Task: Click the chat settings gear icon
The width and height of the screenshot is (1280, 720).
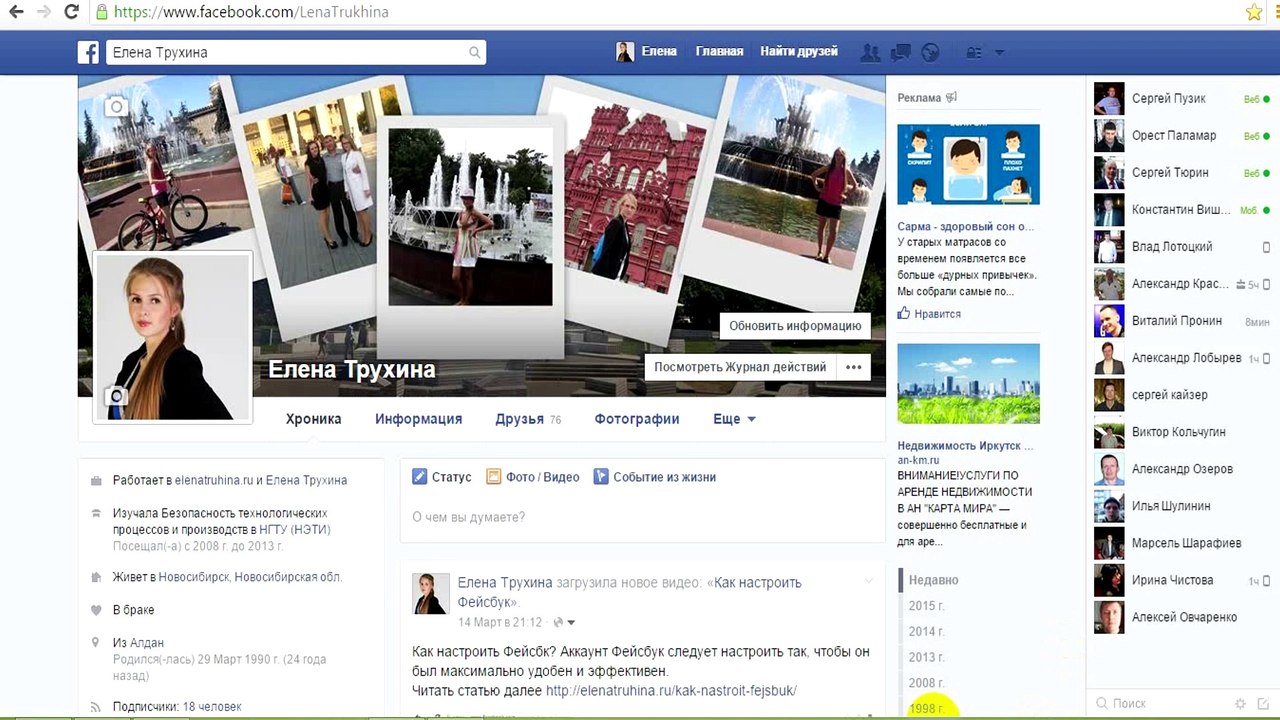Action: [x=1241, y=704]
